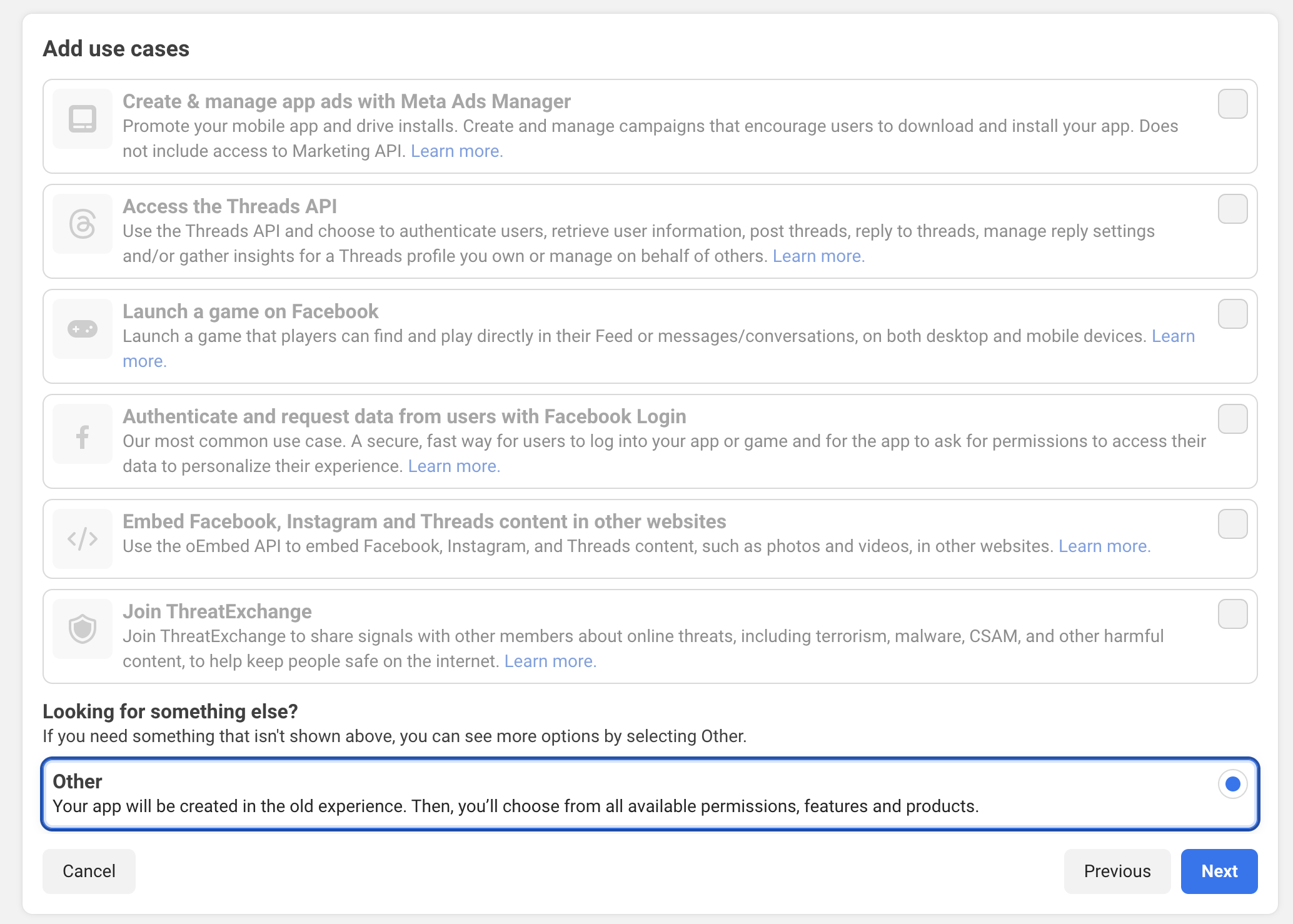Viewport: 1293px width, 924px height.
Task: Click the game controller icon
Action: click(x=83, y=329)
